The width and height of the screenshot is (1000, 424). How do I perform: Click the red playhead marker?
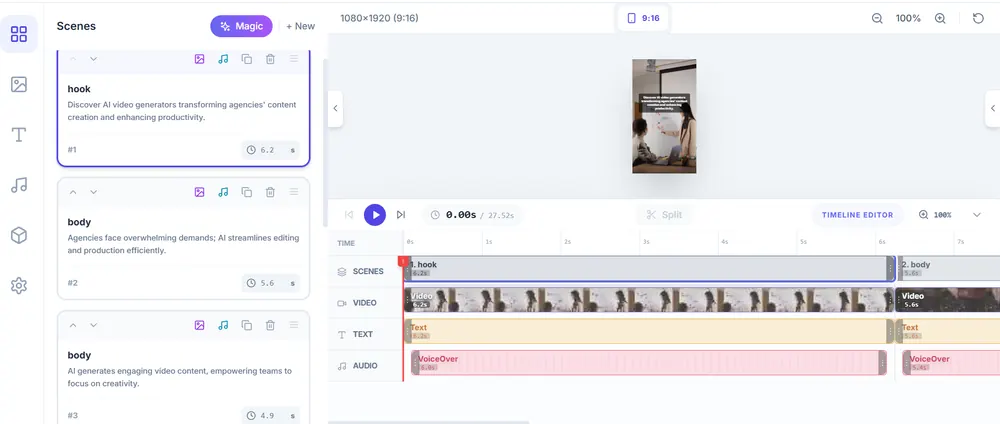coord(403,261)
